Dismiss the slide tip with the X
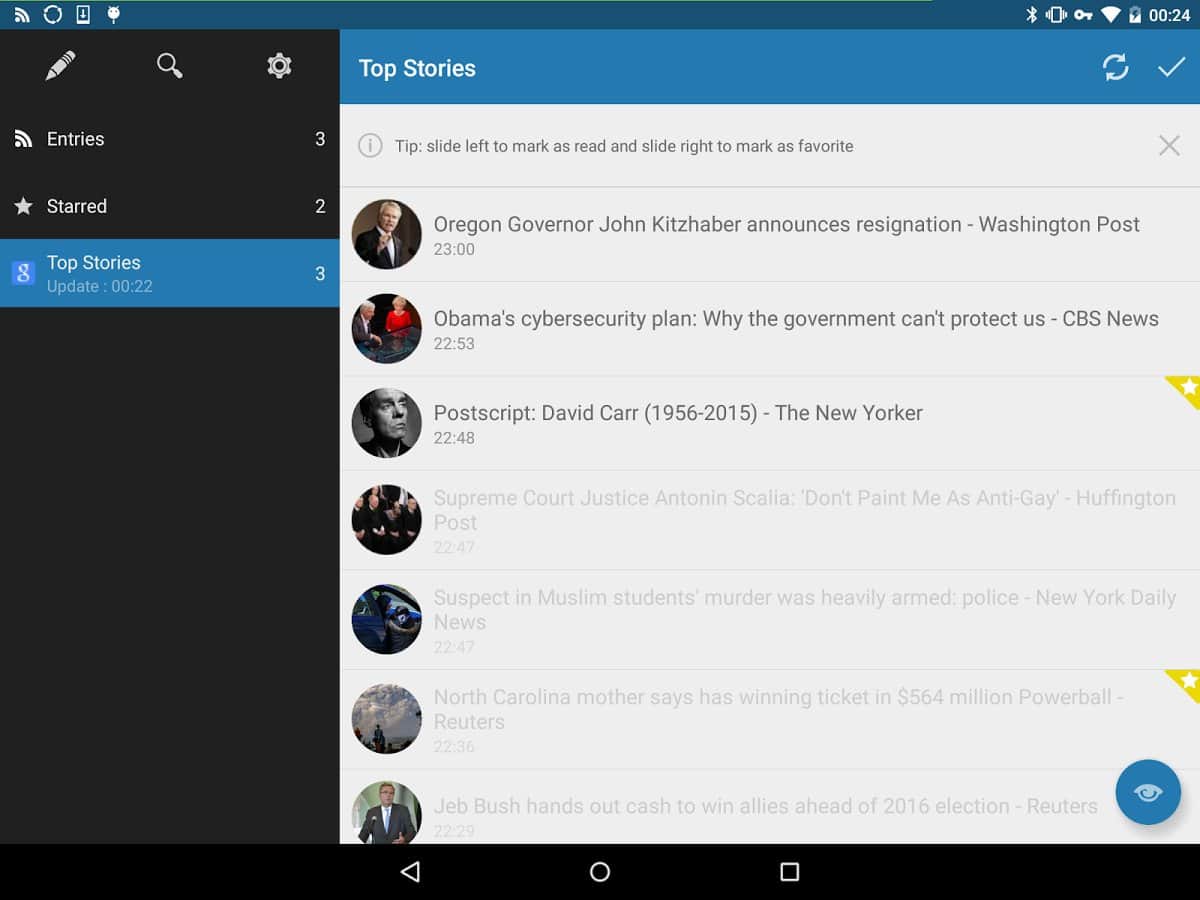This screenshot has width=1200, height=900. click(x=1168, y=146)
